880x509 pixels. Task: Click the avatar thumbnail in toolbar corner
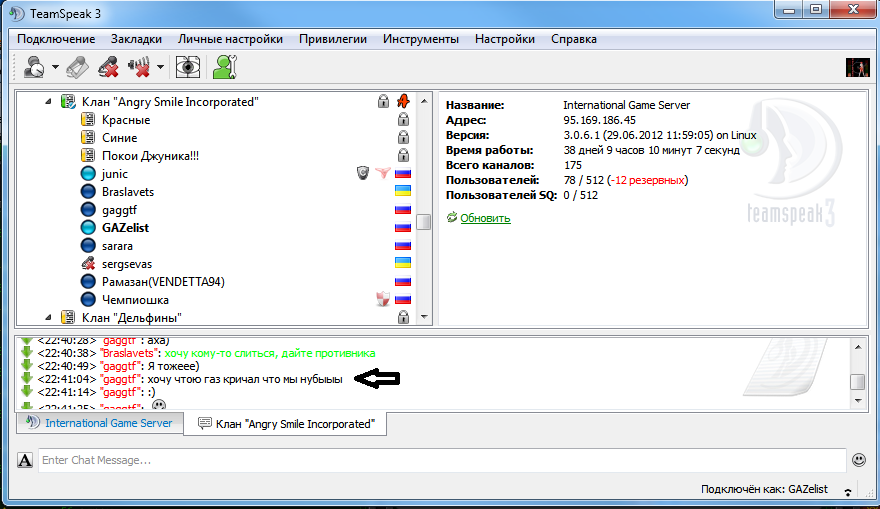coord(858,67)
